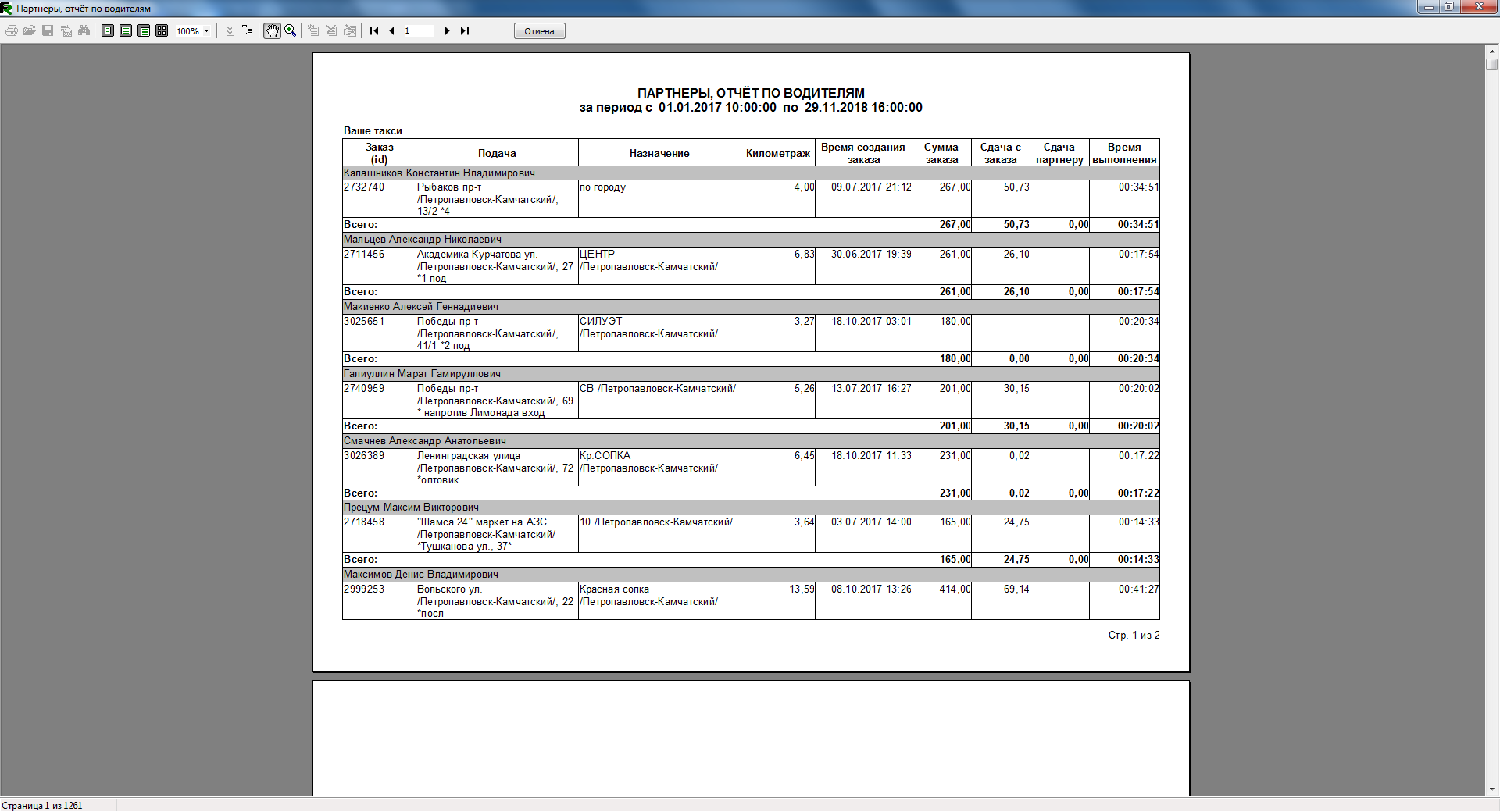Viewport: 1500px width, 812px height.
Task: Click the email export icon
Action: [x=66, y=30]
